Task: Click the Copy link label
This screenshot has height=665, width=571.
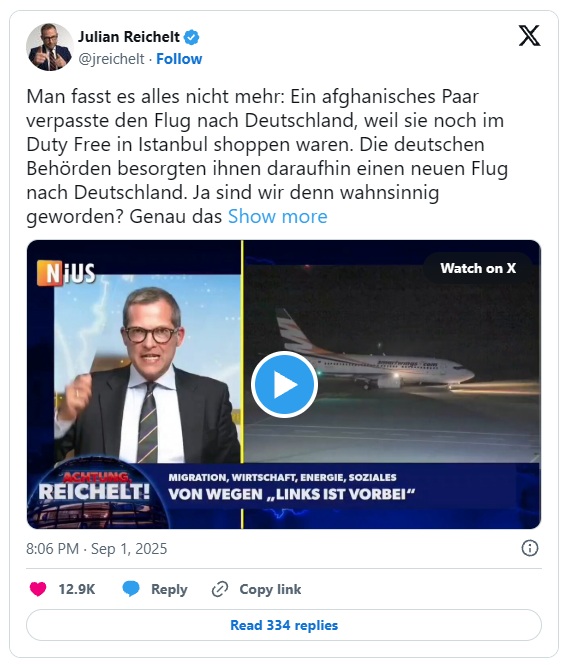Action: point(270,590)
